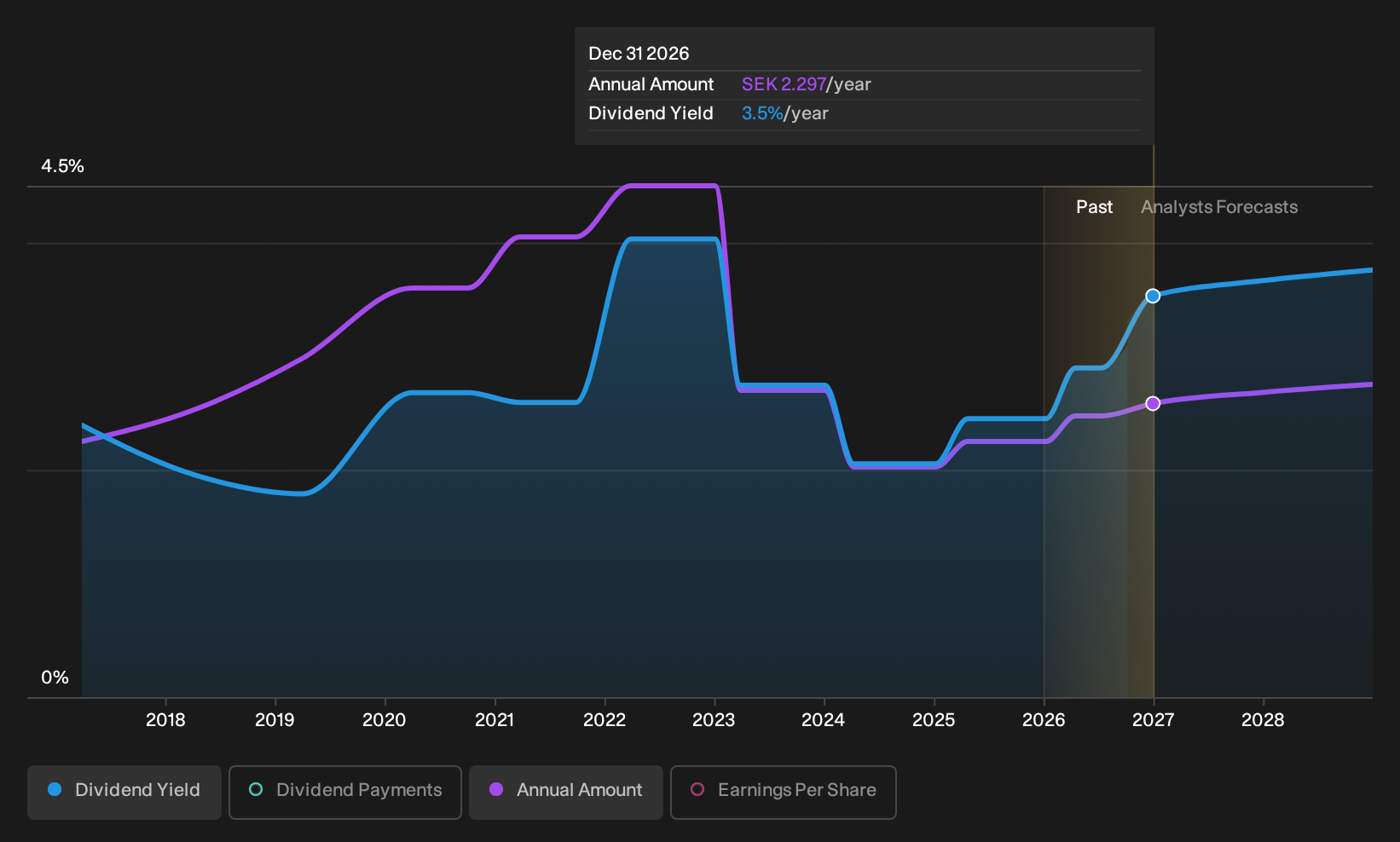Select the purple annual amount data point
1400x842 pixels.
click(1153, 404)
